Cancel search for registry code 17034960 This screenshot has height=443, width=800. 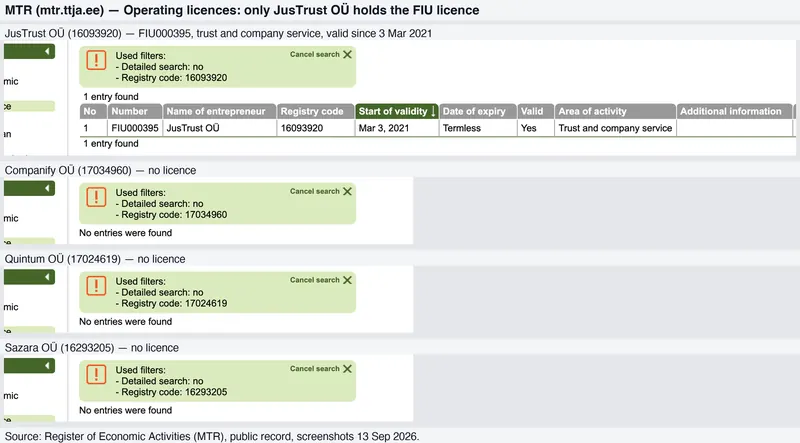click(321, 191)
